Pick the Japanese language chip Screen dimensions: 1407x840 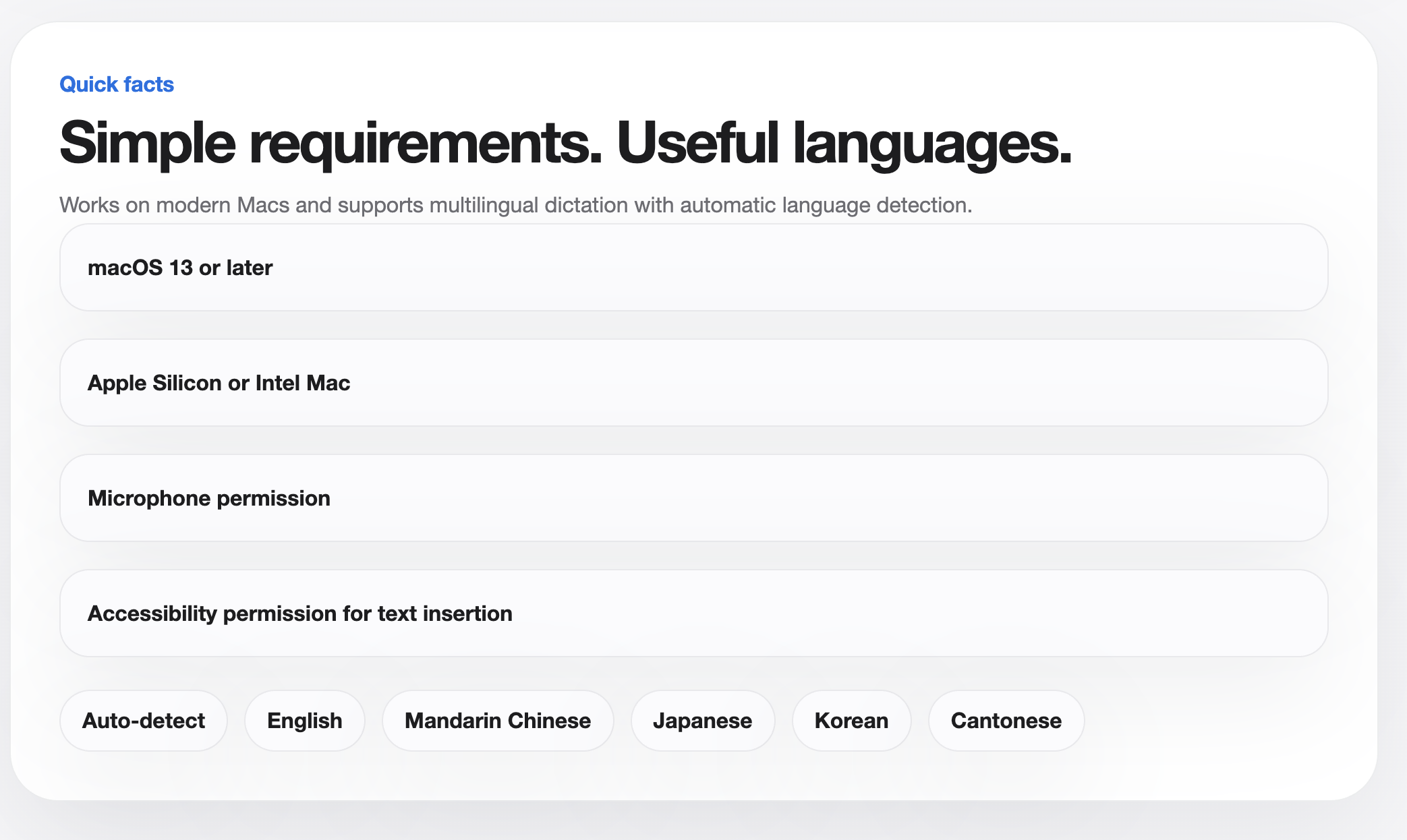[x=702, y=721]
